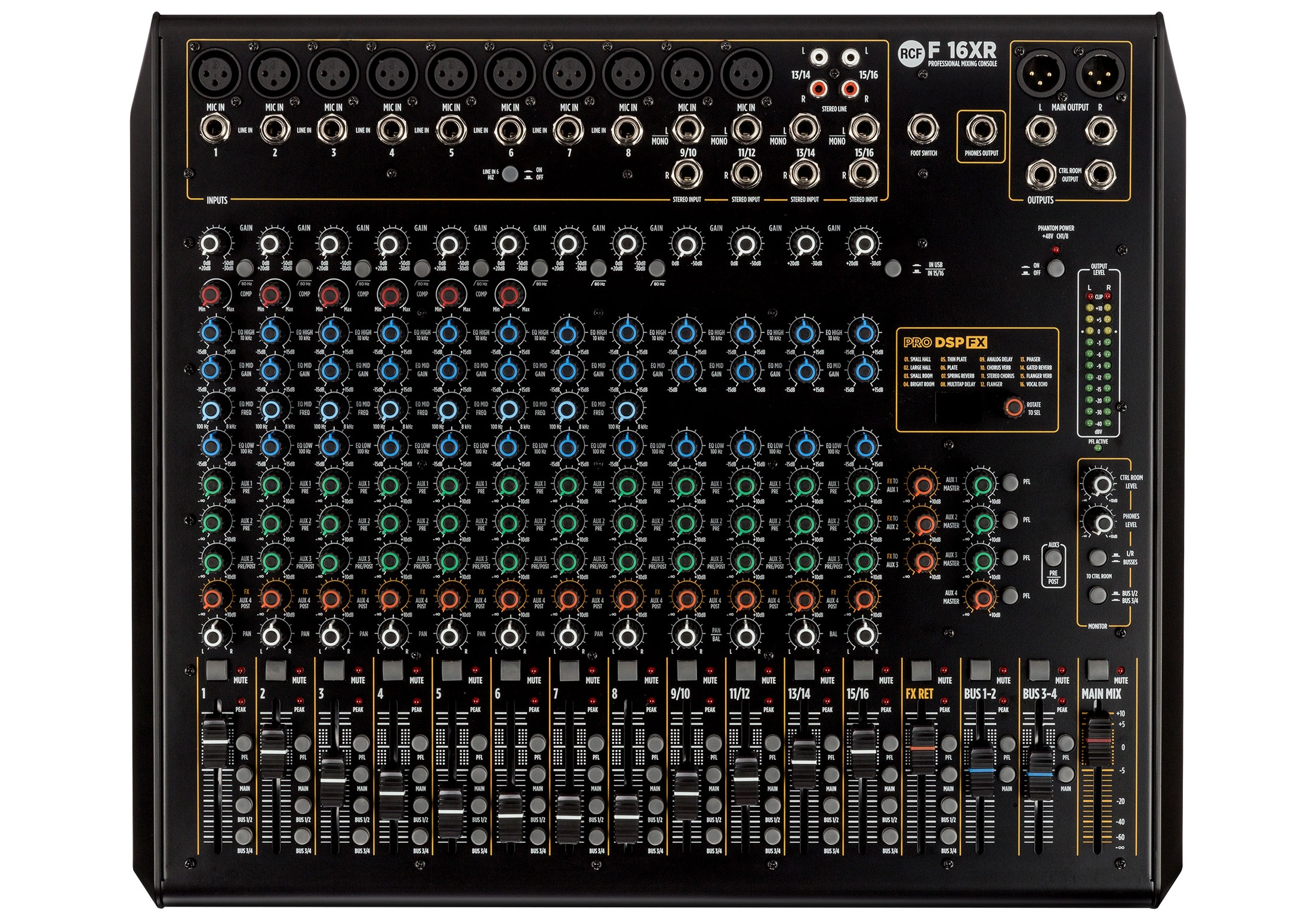
Task: Click the CTRL ROOM LEVEL knob
Action: (1100, 483)
